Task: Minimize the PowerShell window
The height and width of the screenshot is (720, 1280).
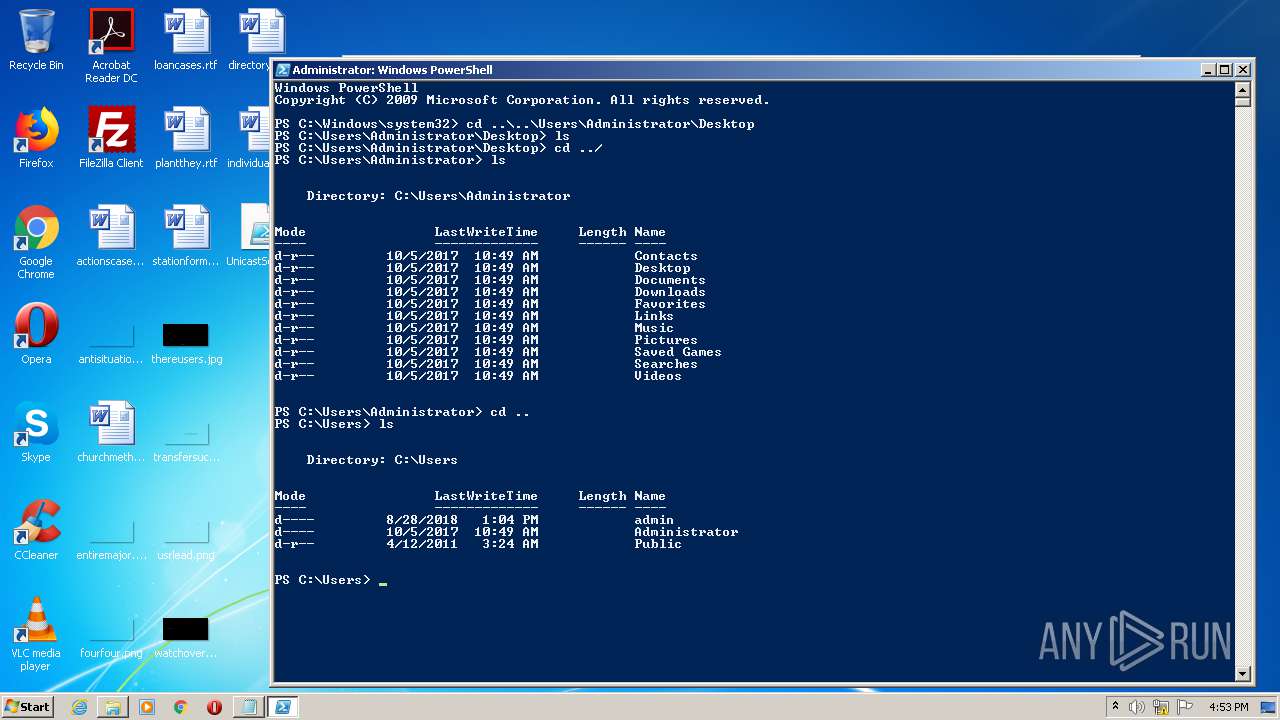Action: point(1208,70)
